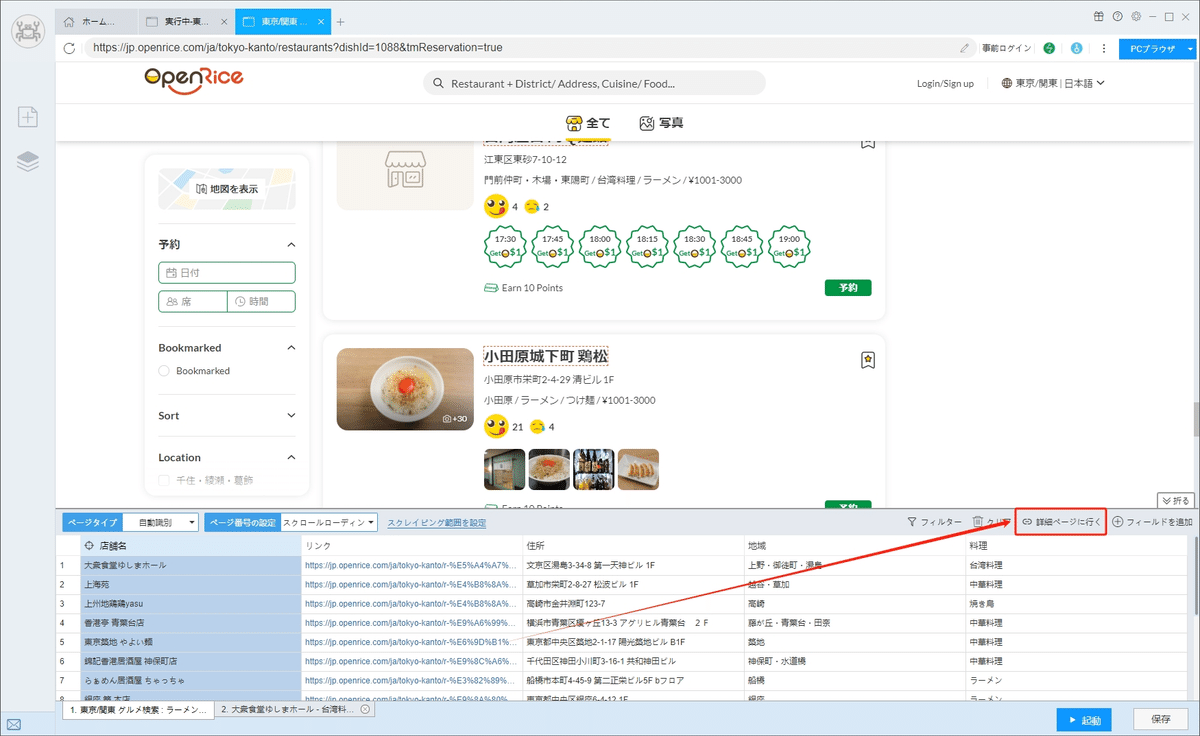Viewport: 1200px width, 736px height.
Task: Click the blue water-drop icon in toolbar
Action: 1077,47
